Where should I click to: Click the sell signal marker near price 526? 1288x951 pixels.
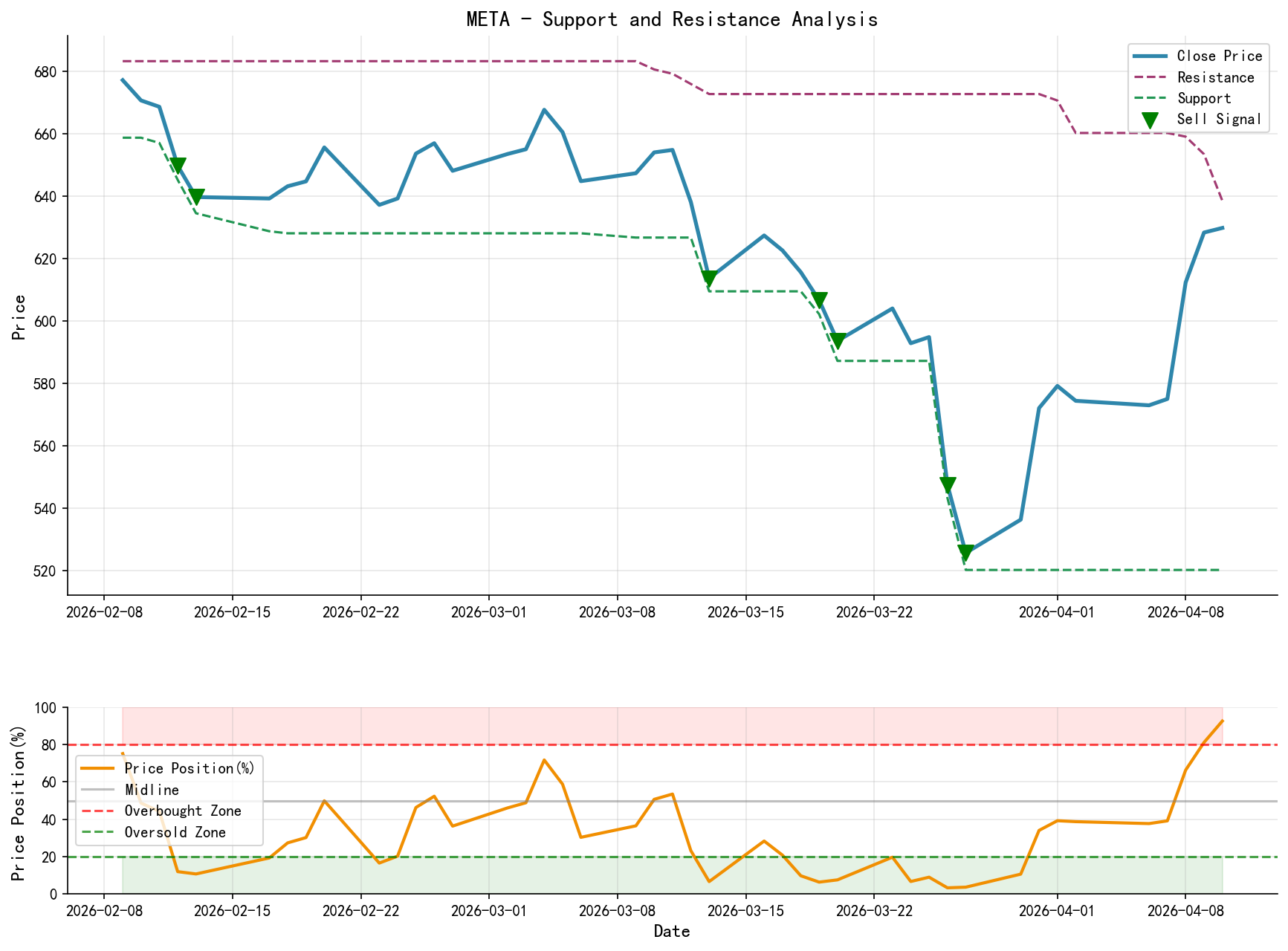[x=965, y=552]
